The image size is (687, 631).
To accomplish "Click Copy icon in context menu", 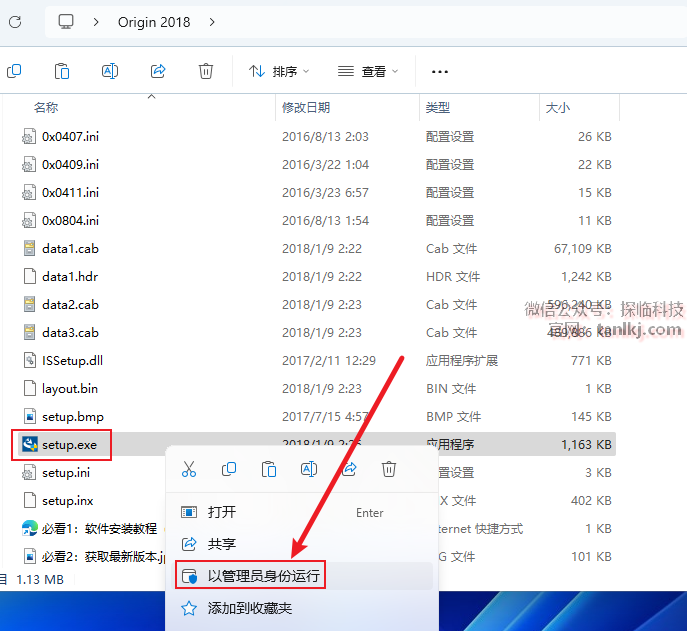I will (229, 469).
